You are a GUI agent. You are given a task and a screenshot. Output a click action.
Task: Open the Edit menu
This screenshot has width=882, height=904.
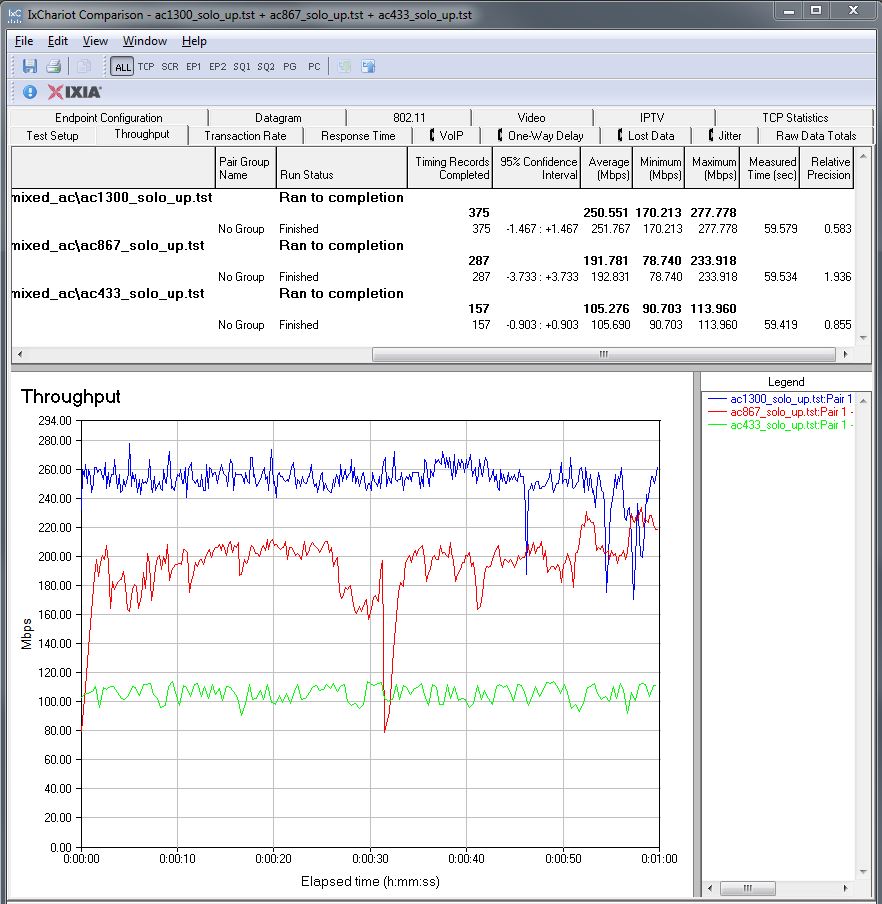tap(58, 41)
